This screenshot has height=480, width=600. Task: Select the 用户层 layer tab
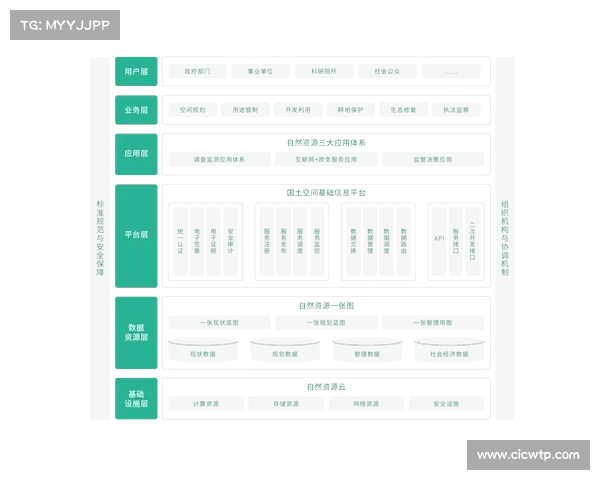point(135,72)
